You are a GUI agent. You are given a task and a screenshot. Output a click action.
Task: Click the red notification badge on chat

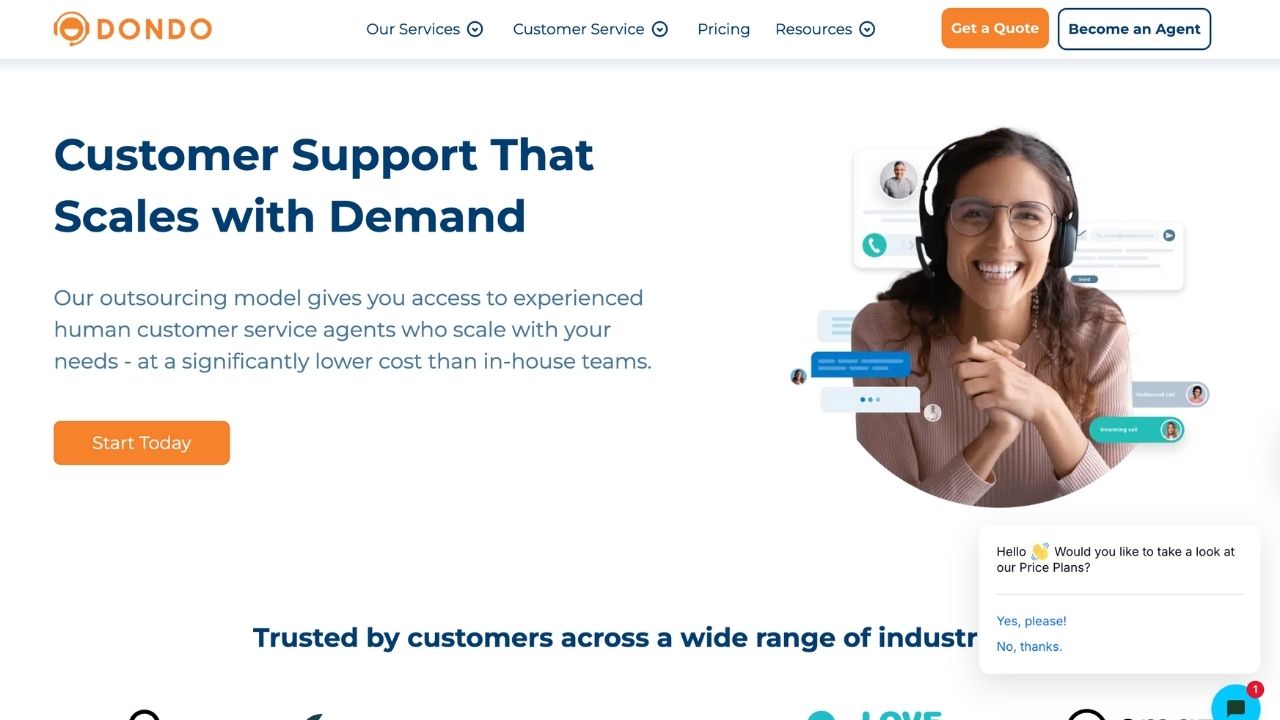tap(1254, 690)
